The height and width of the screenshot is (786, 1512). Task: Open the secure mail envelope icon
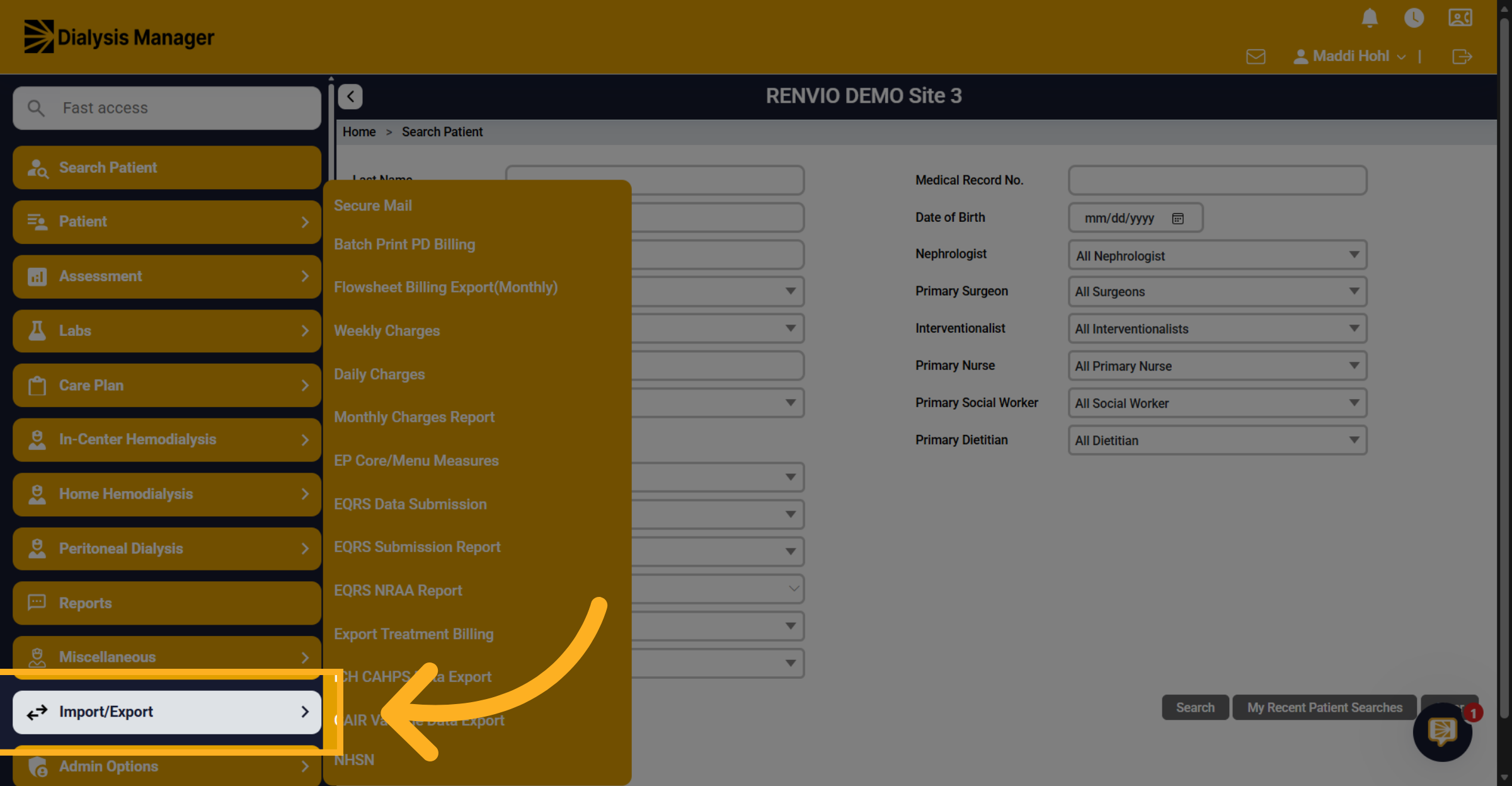pos(1256,57)
